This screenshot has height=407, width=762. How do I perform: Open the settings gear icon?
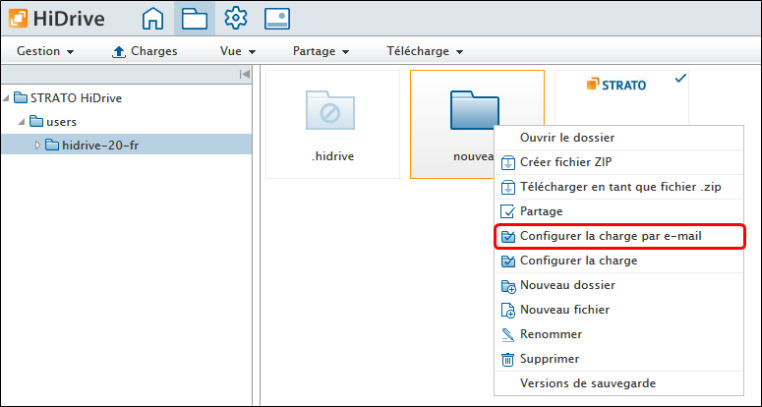coord(236,18)
